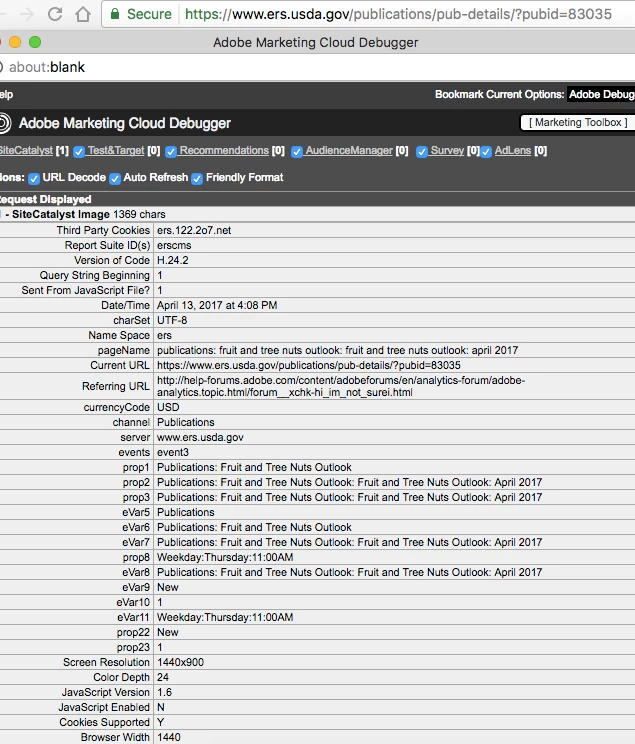Viewport: 635px width, 744px height.
Task: Click the pageName value row
Action: pos(337,350)
